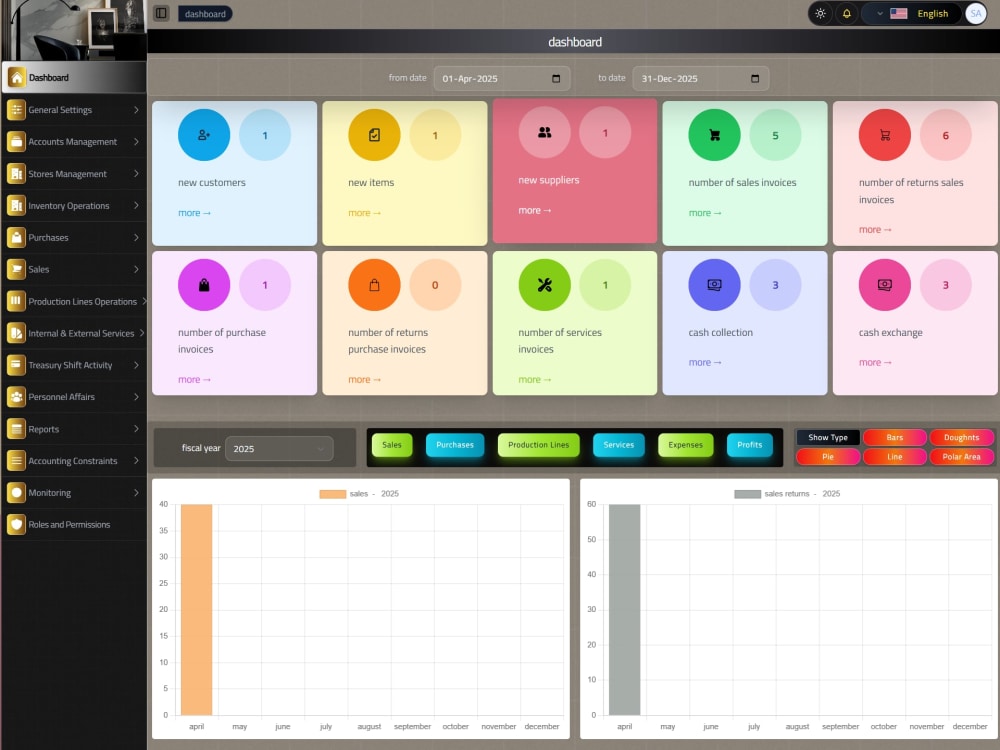1000x750 pixels.
Task: Open more link under number of sales invoices
Action: pos(705,213)
